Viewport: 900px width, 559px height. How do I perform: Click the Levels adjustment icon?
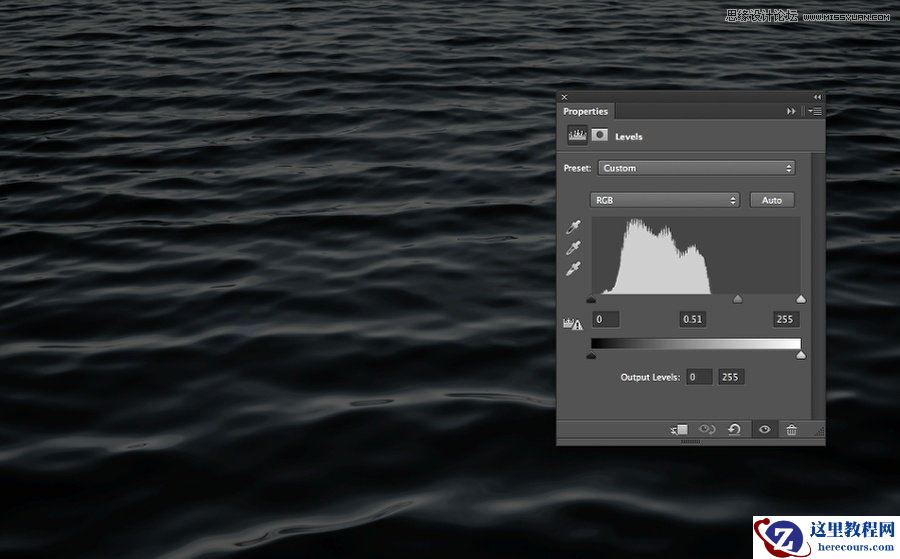pyautogui.click(x=577, y=135)
